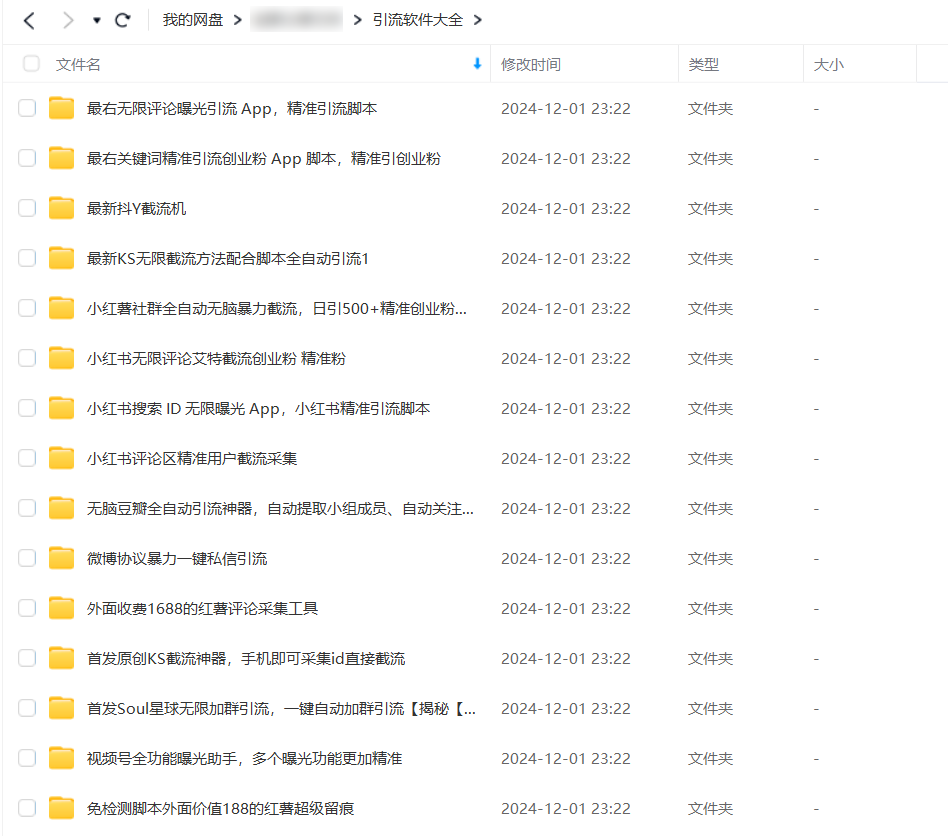Check the box for 小红书评论区精准用户截流采集

tap(27, 458)
